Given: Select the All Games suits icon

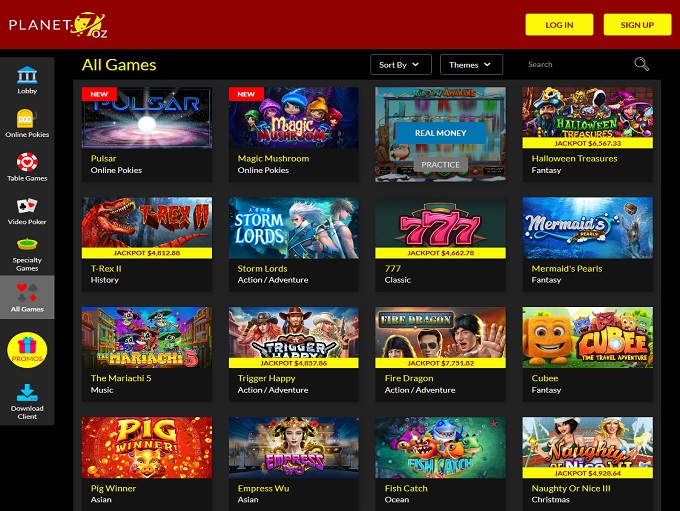Looking at the screenshot, I should point(27,292).
